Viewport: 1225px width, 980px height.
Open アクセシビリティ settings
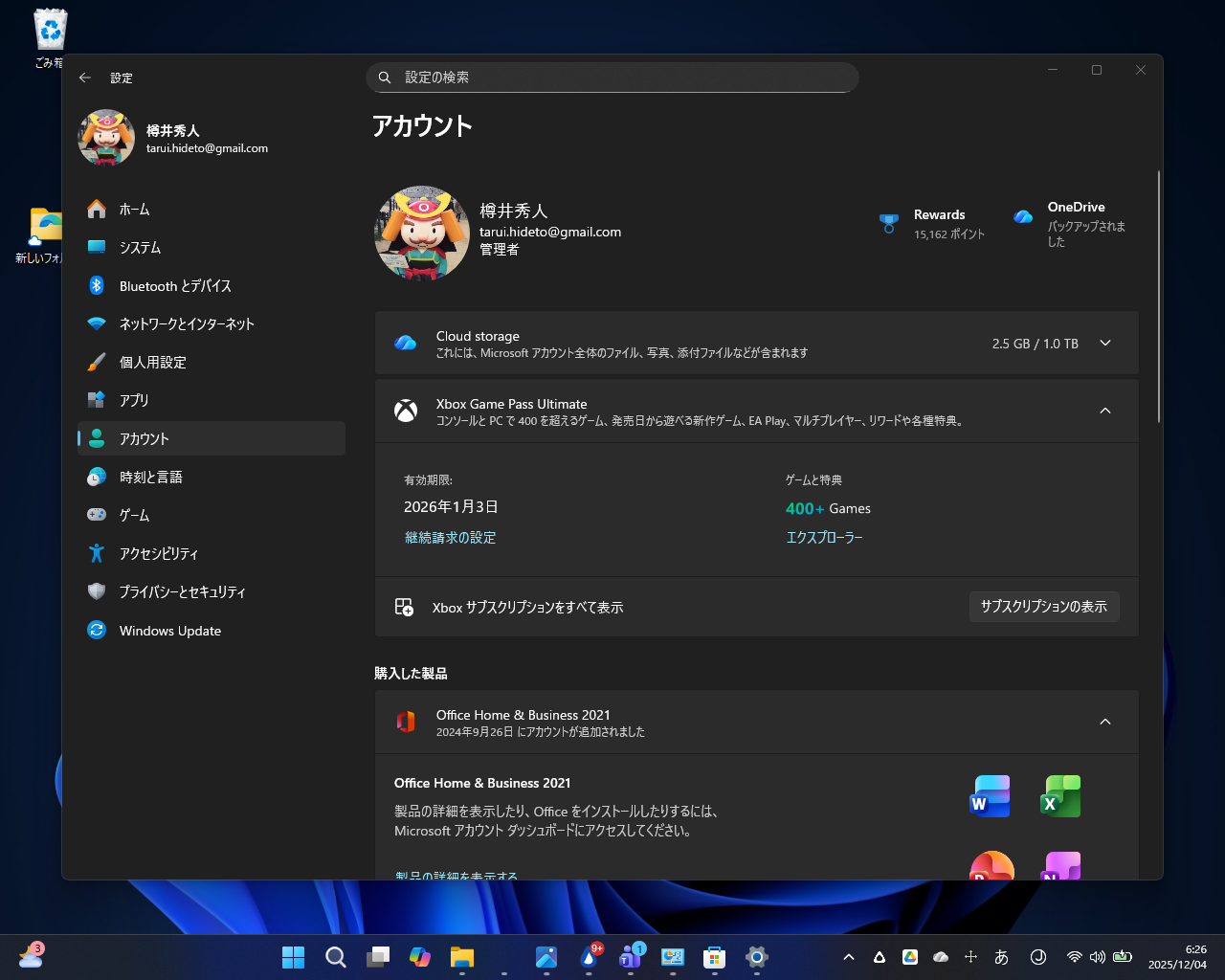pos(212,553)
